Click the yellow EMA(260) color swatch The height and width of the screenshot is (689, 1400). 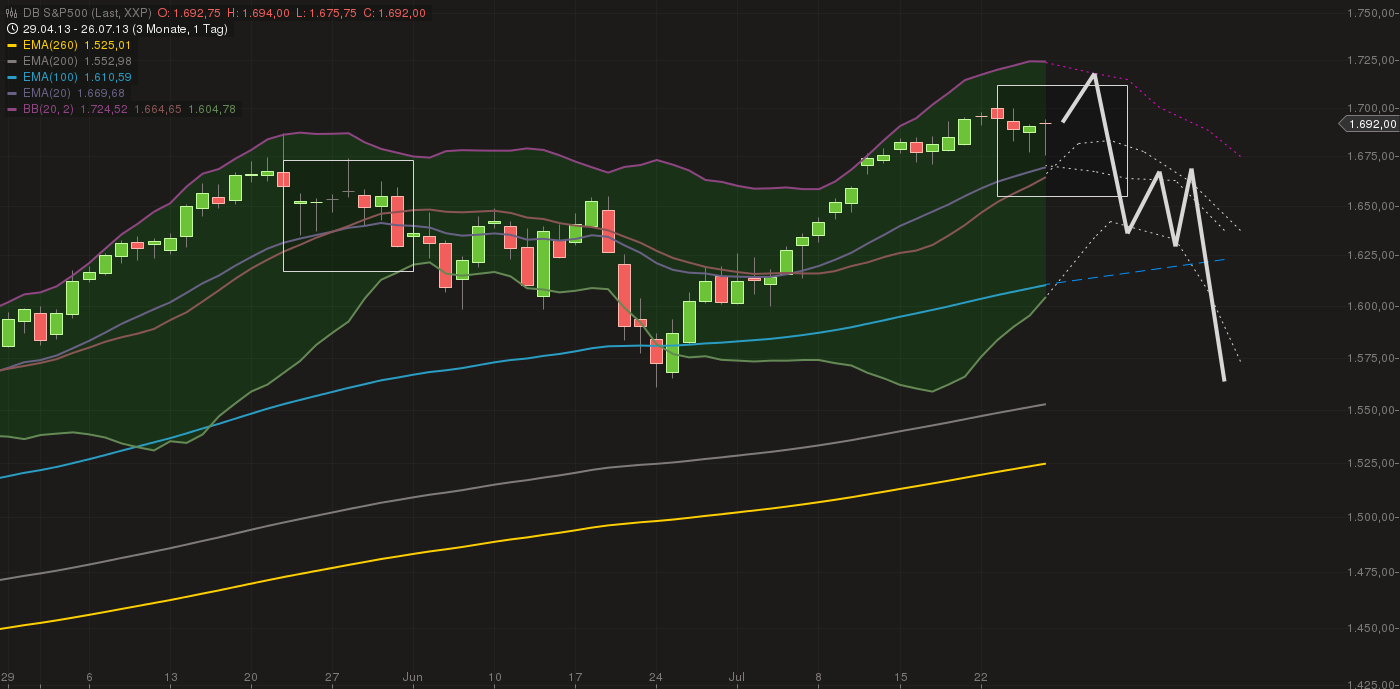[x=12, y=45]
